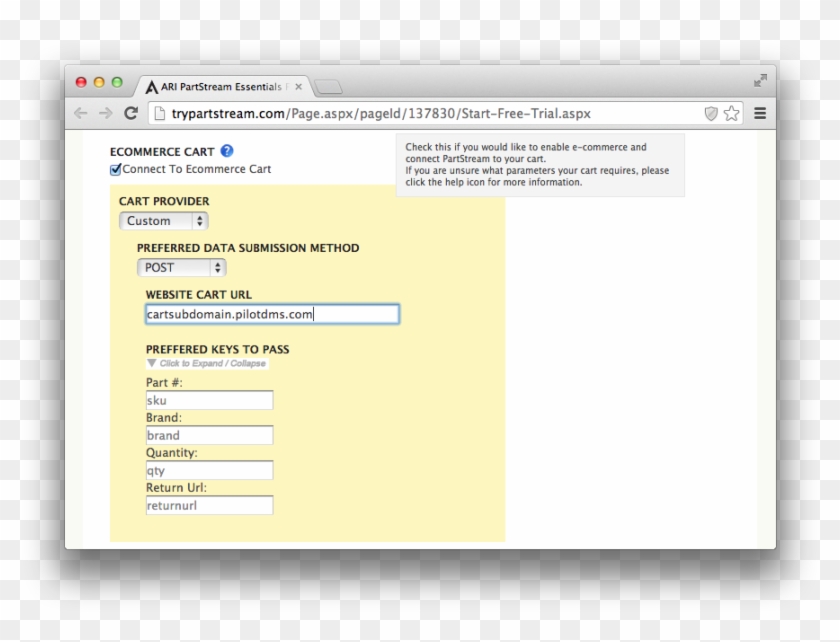The height and width of the screenshot is (642, 840).
Task: Open a new tab button
Action: 328,87
